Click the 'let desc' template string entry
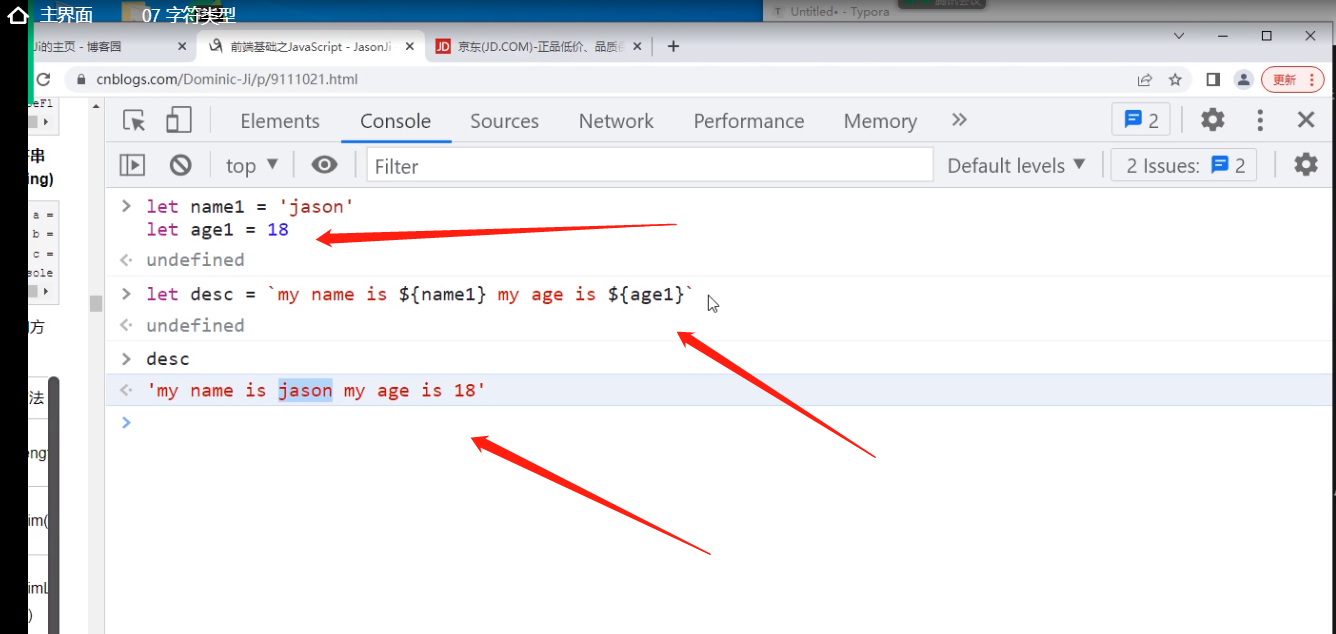The height and width of the screenshot is (634, 1336). pyautogui.click(x=419, y=294)
